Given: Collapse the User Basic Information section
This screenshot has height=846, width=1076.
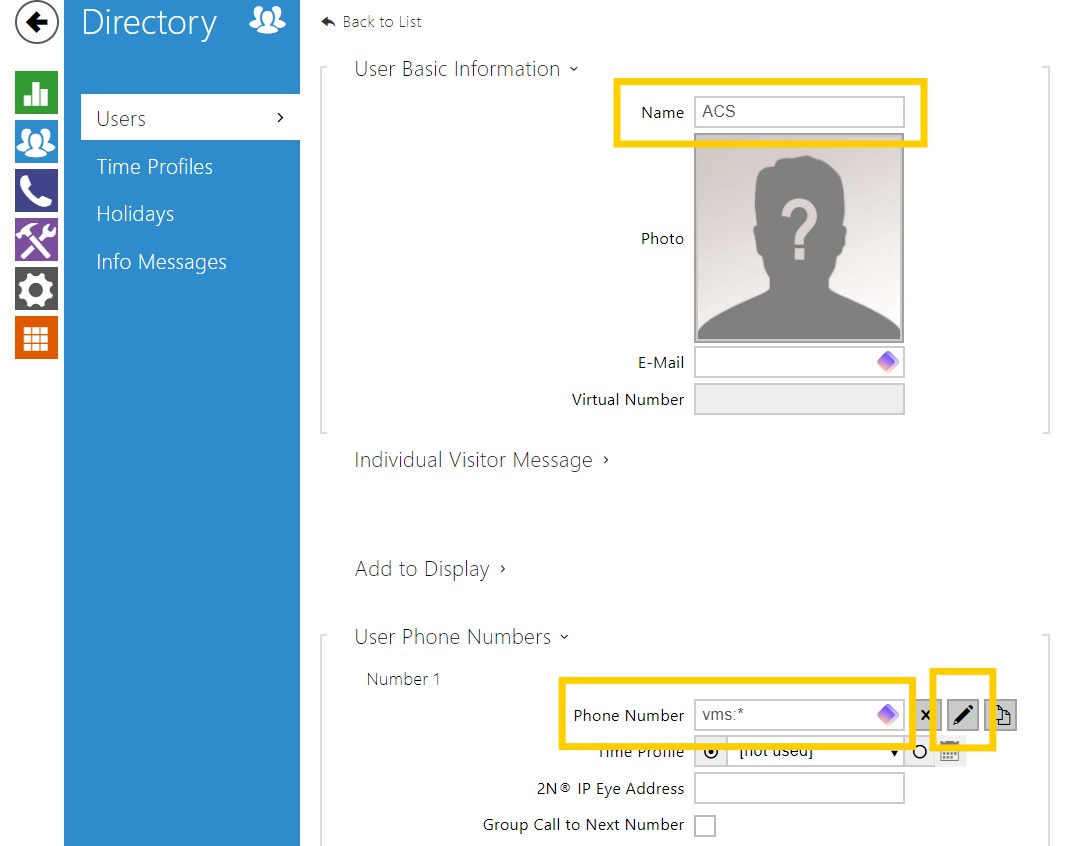Looking at the screenshot, I should pyautogui.click(x=466, y=69).
